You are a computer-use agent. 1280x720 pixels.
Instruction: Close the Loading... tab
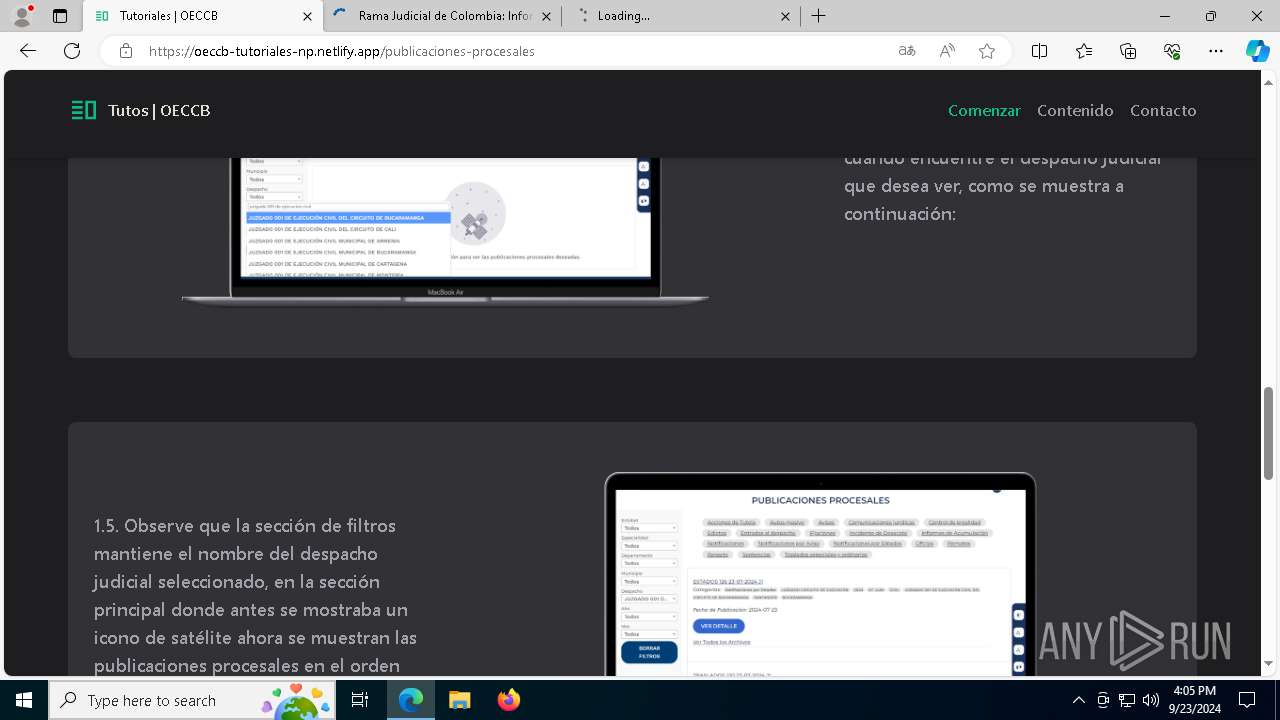tap(785, 16)
